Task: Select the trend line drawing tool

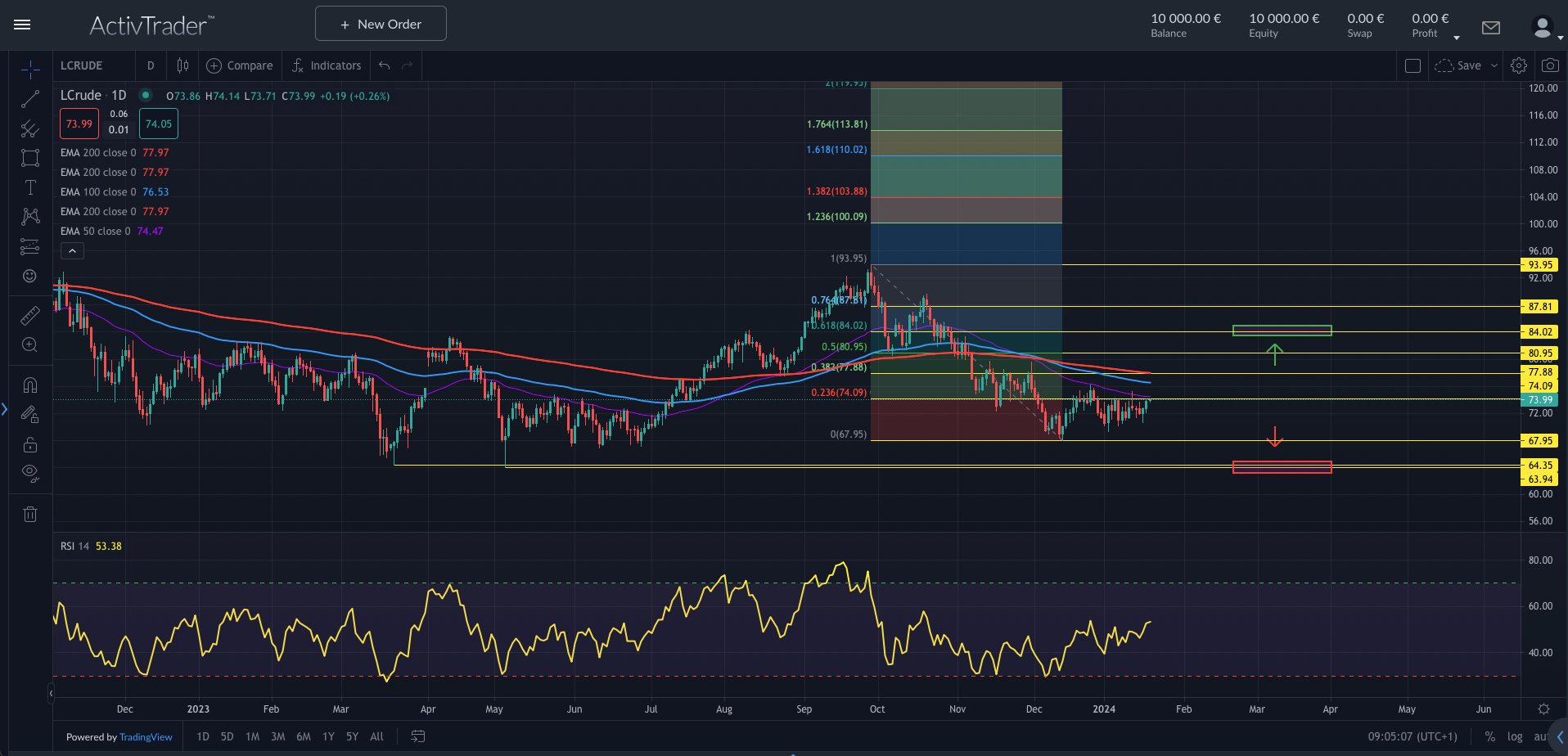Action: pos(30,99)
